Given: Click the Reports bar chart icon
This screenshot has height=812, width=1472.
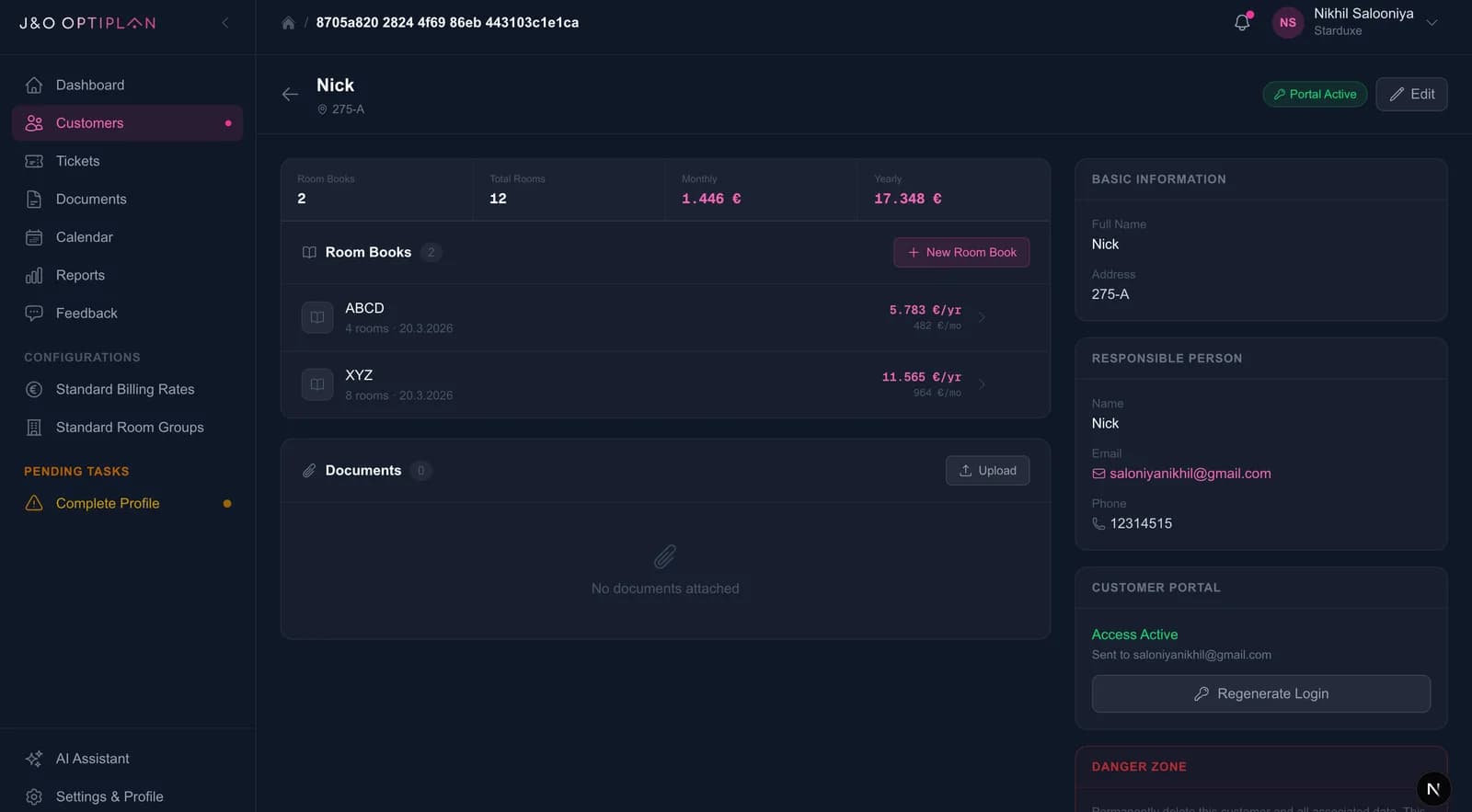Looking at the screenshot, I should coord(34,275).
